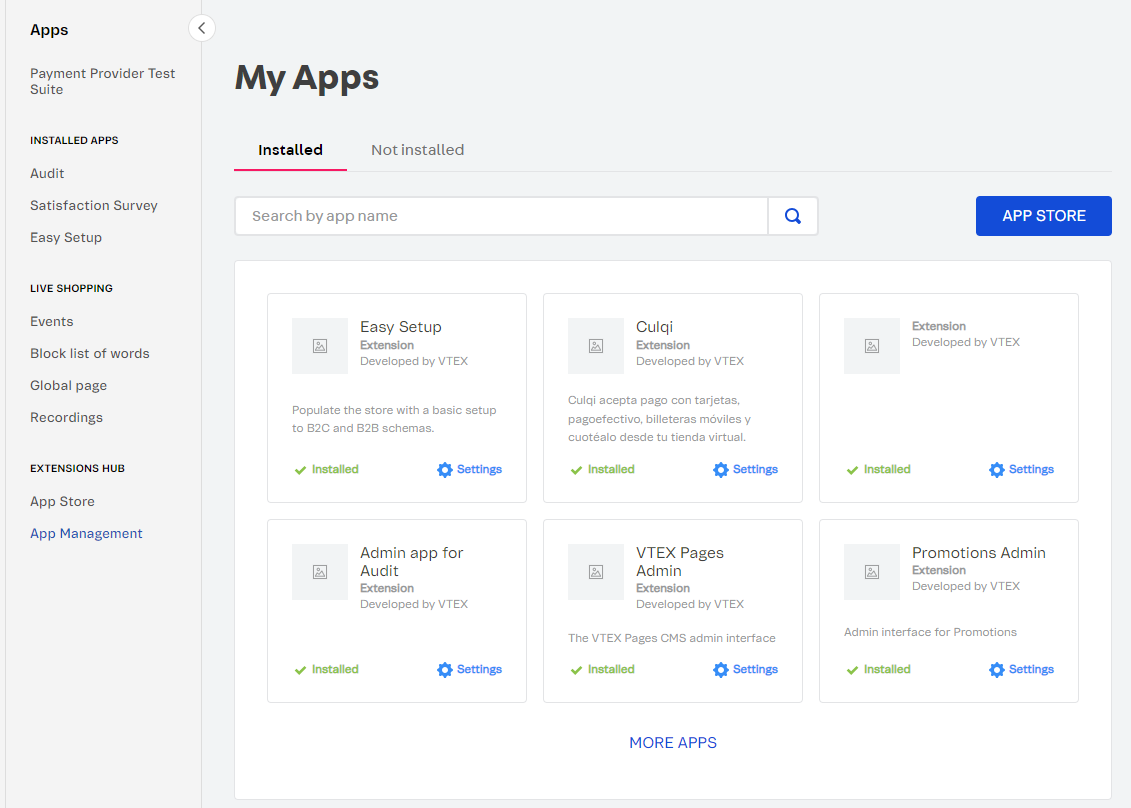Select the Installed tab
The height and width of the screenshot is (808, 1131).
pos(290,150)
